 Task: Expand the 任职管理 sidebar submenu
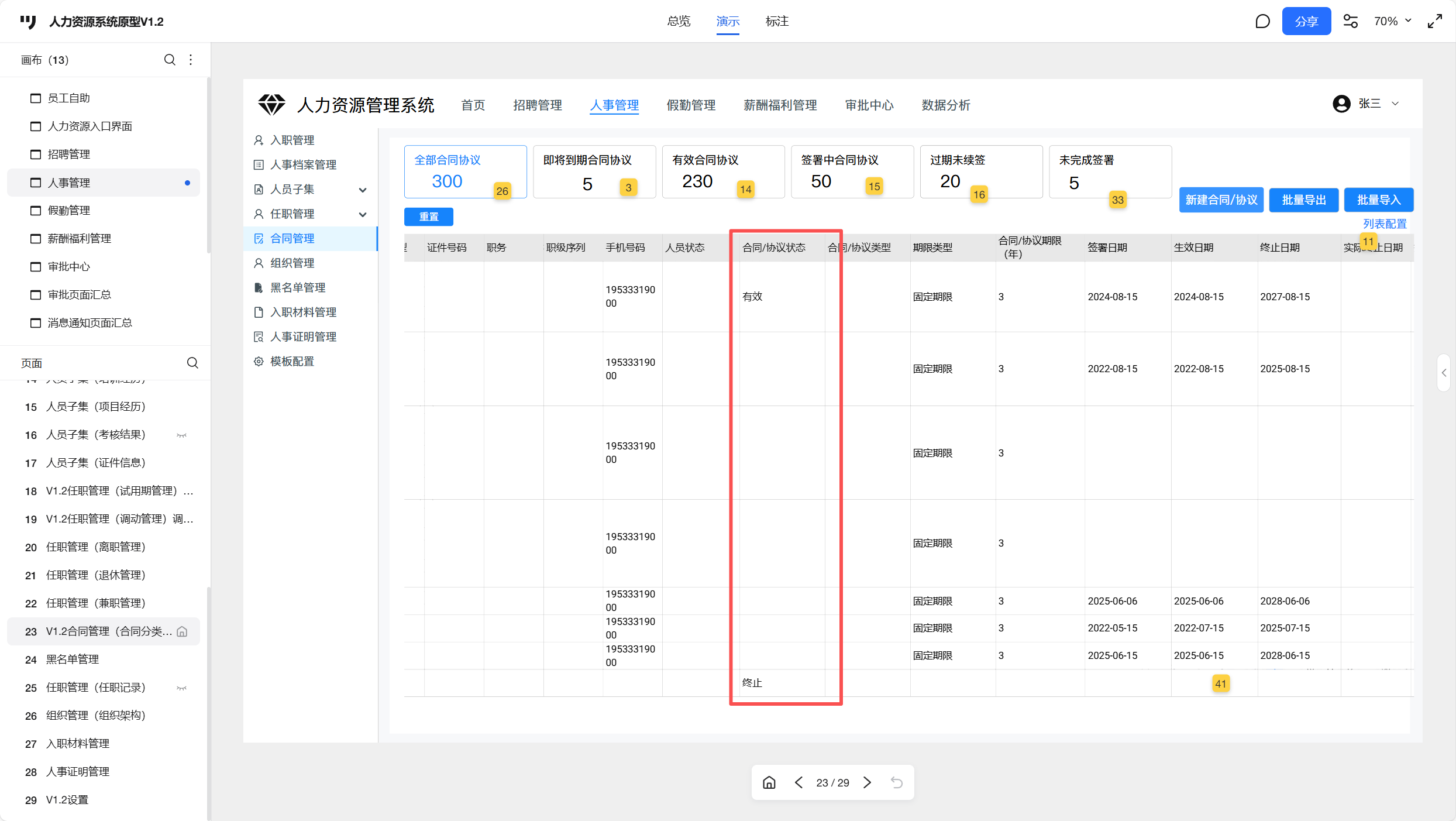(363, 214)
